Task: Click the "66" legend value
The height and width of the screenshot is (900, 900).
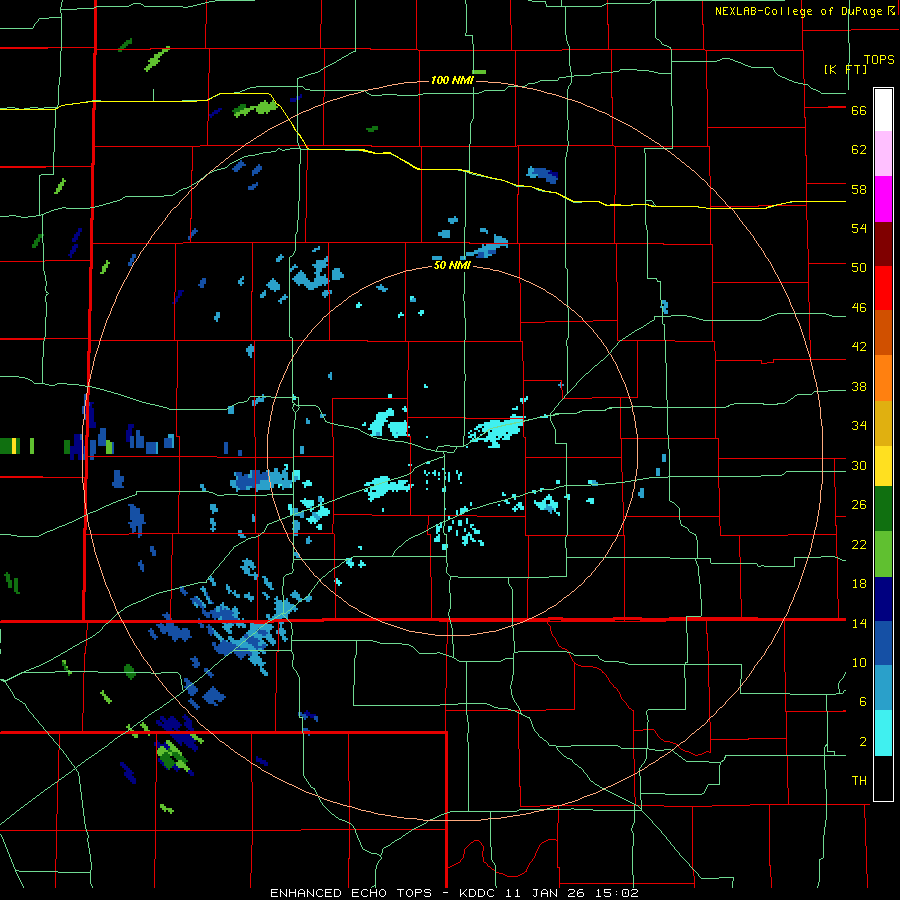Action: (x=859, y=111)
